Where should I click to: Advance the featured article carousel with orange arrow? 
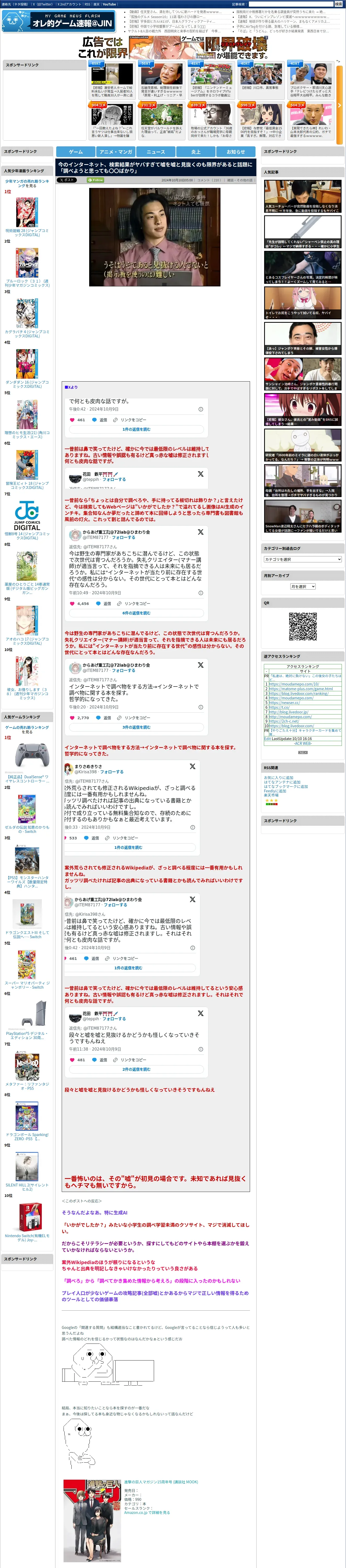[x=339, y=105]
